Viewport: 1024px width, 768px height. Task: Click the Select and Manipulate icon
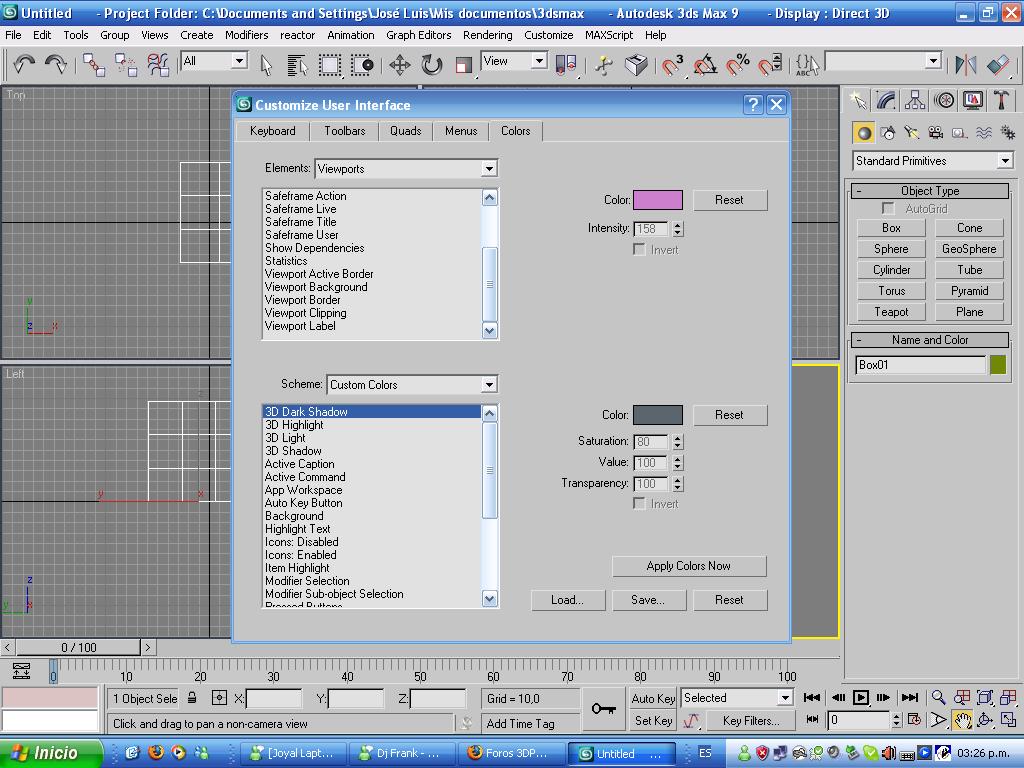pyautogui.click(x=603, y=65)
